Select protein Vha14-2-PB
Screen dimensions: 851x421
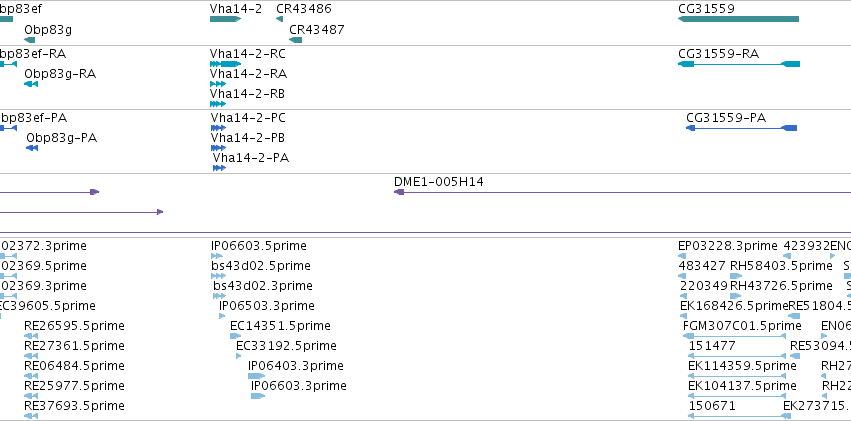(218, 148)
